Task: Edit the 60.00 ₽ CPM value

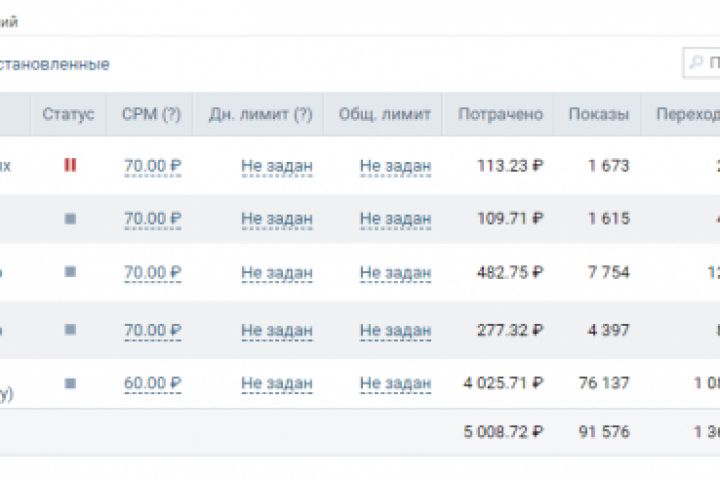Action: click(x=152, y=383)
